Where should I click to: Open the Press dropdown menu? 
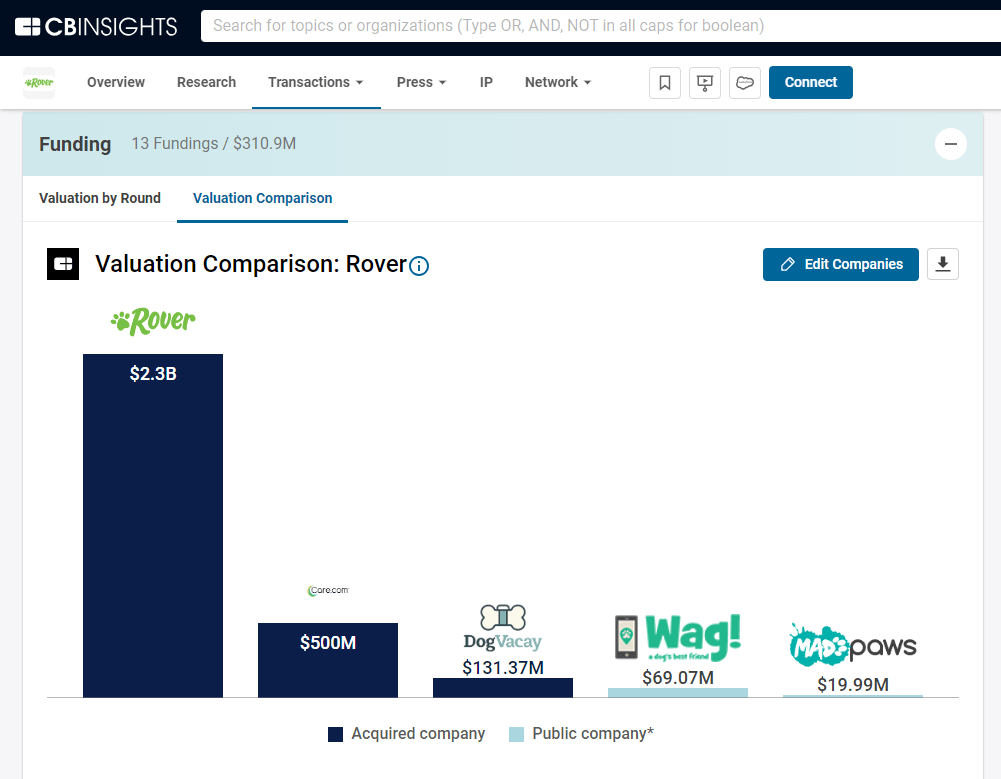point(421,83)
